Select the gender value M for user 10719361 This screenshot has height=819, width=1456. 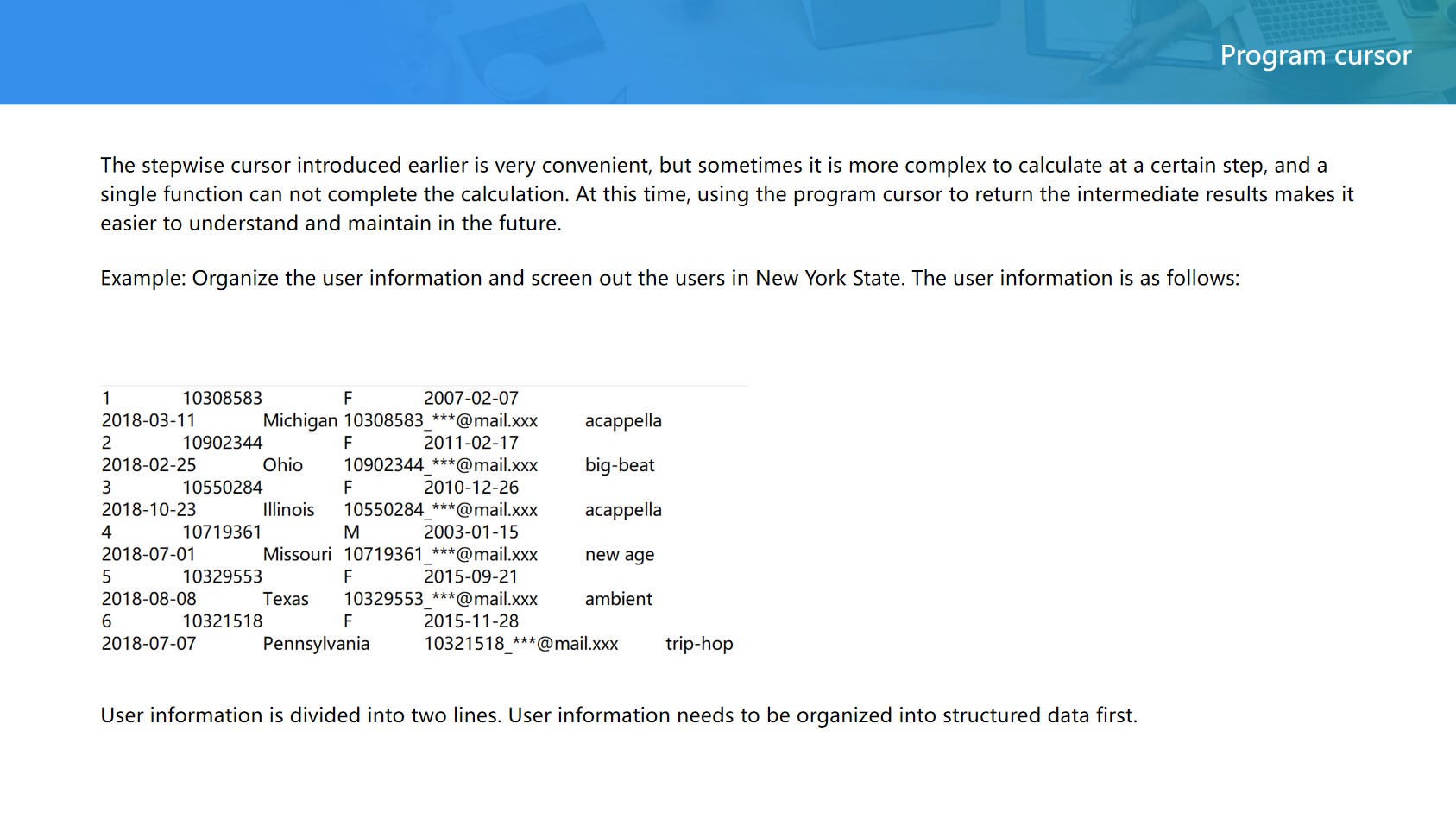tap(351, 532)
